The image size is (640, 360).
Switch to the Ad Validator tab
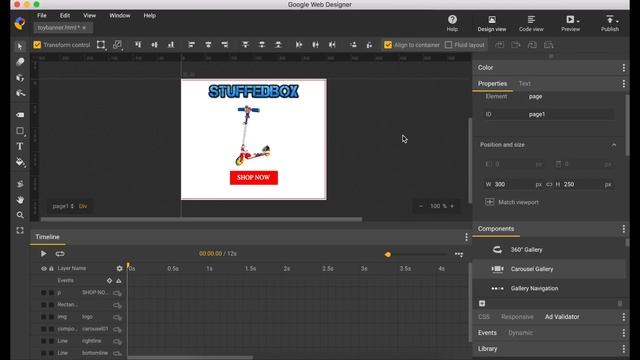click(562, 317)
